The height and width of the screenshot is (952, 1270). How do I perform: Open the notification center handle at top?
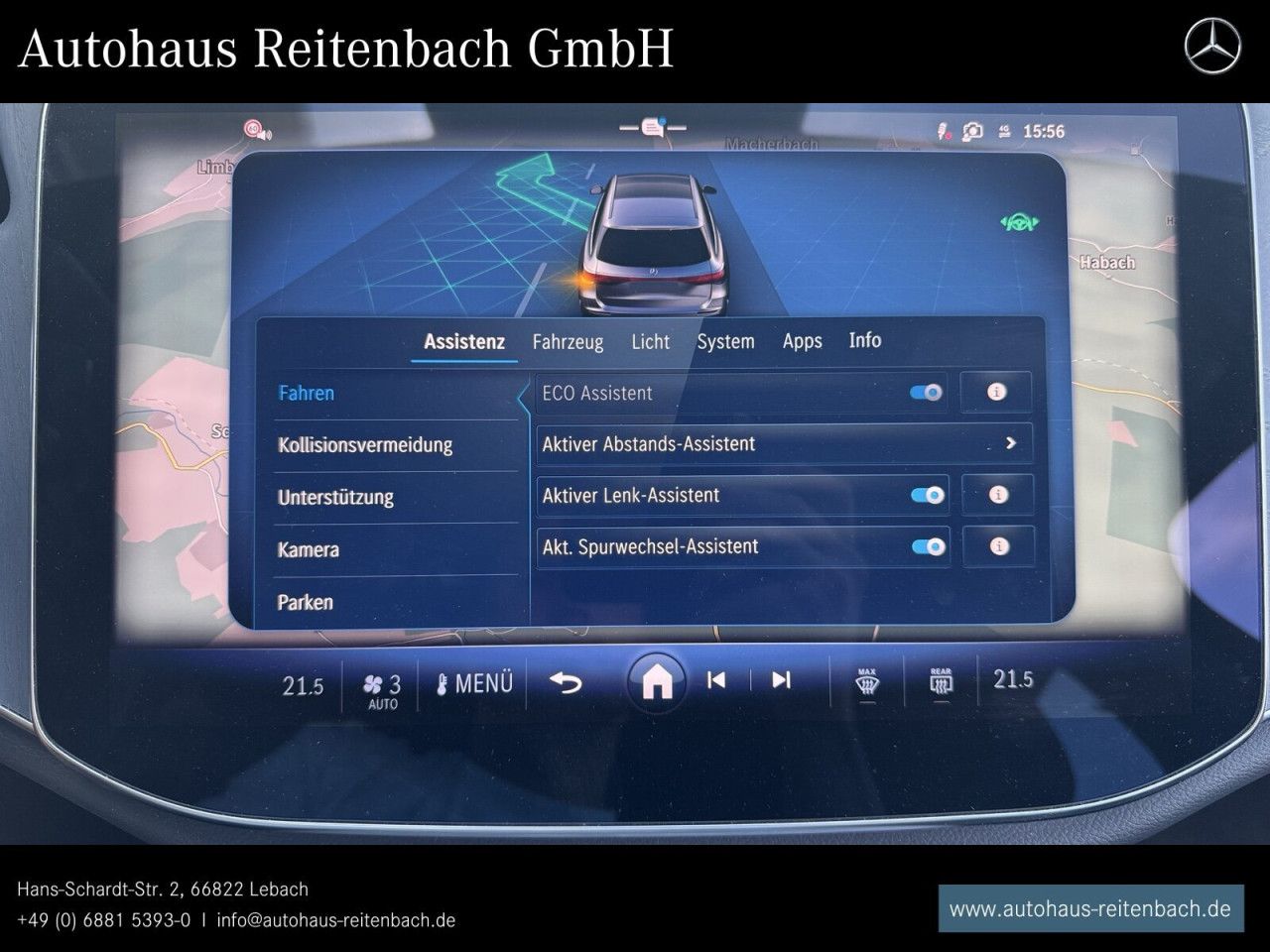(x=652, y=127)
